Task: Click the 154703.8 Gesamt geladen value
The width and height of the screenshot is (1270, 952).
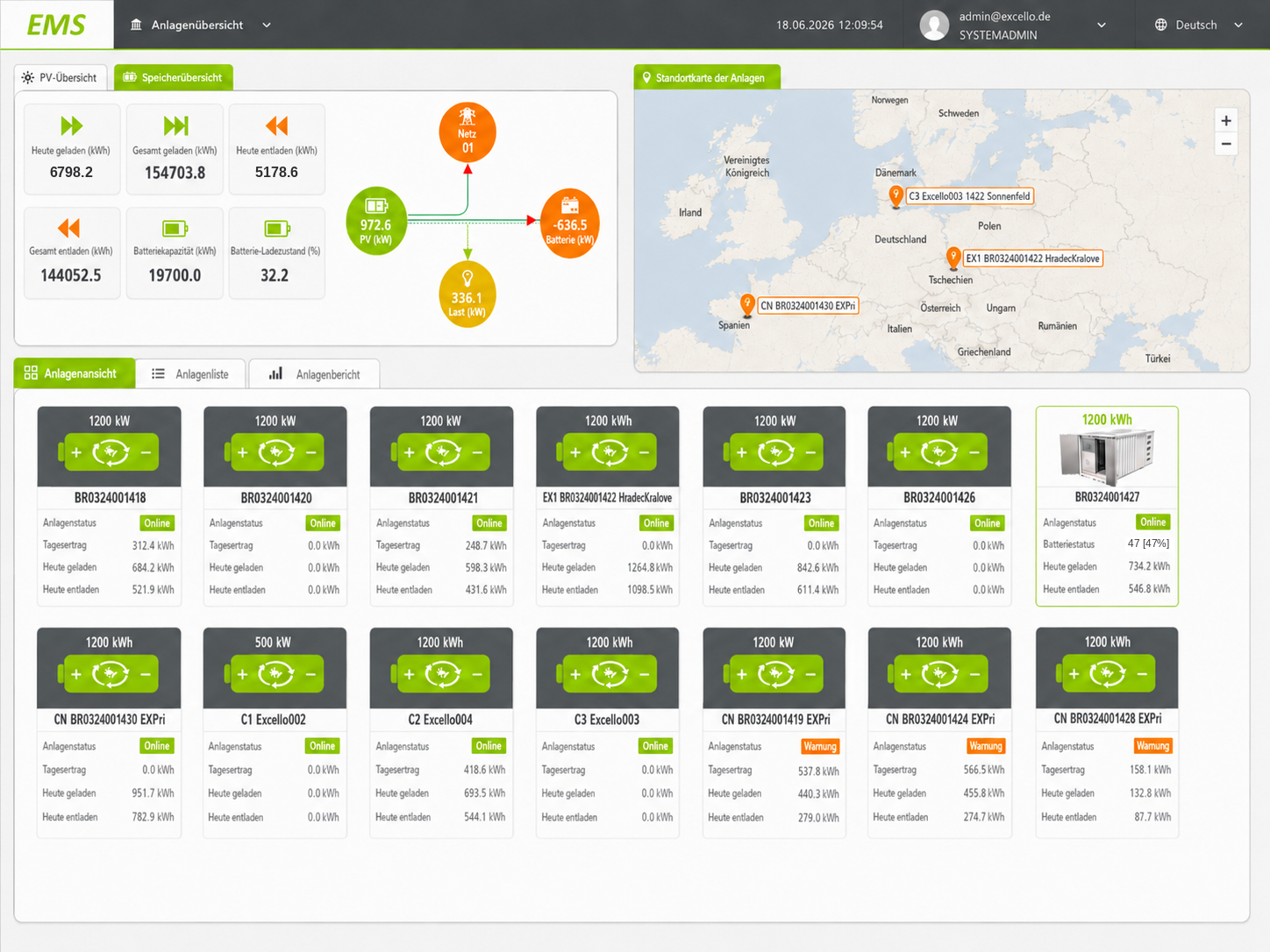Action: (175, 173)
